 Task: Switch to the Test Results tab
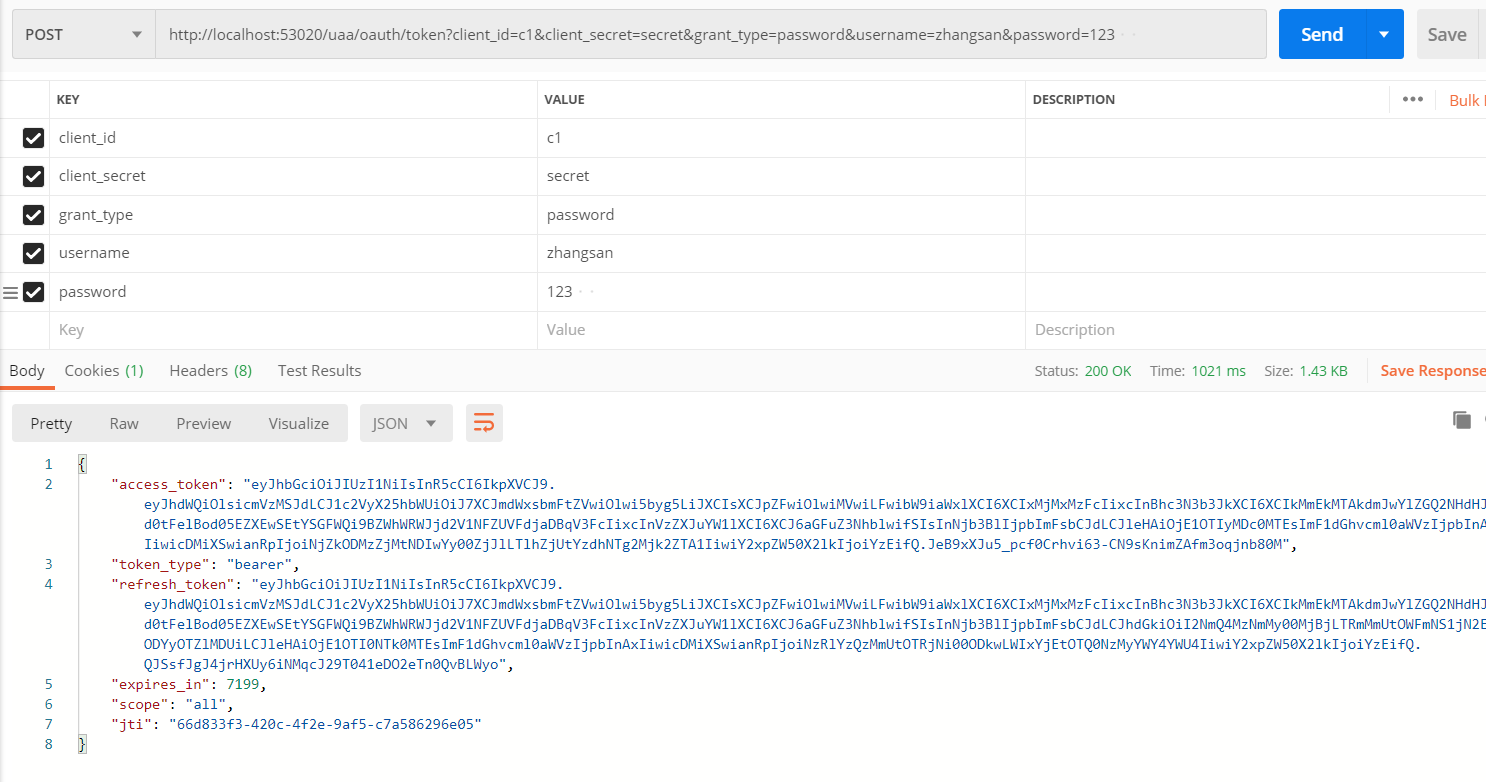[319, 371]
